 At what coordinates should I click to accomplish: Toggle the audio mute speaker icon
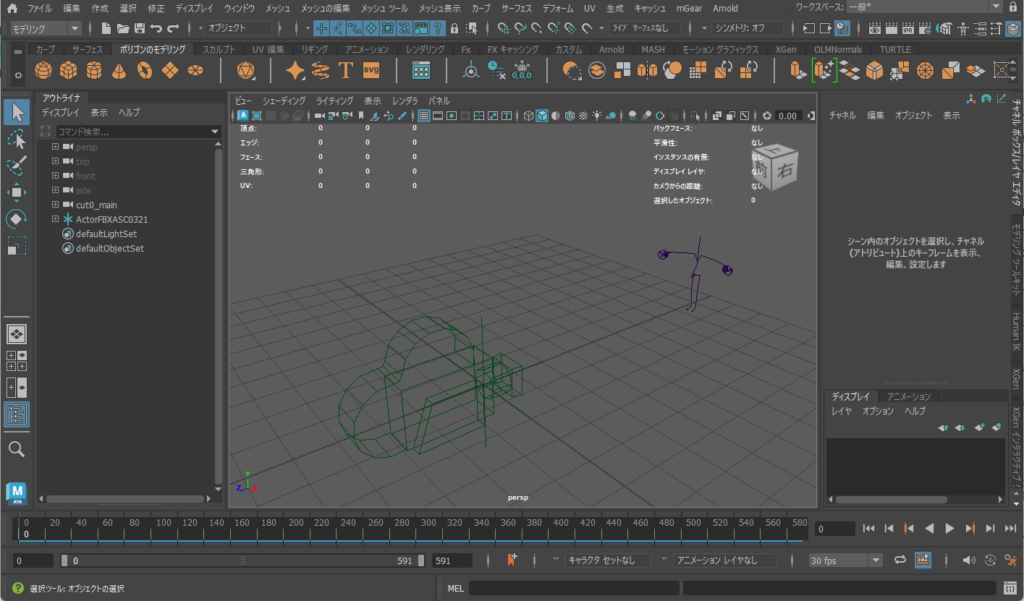tap(968, 560)
